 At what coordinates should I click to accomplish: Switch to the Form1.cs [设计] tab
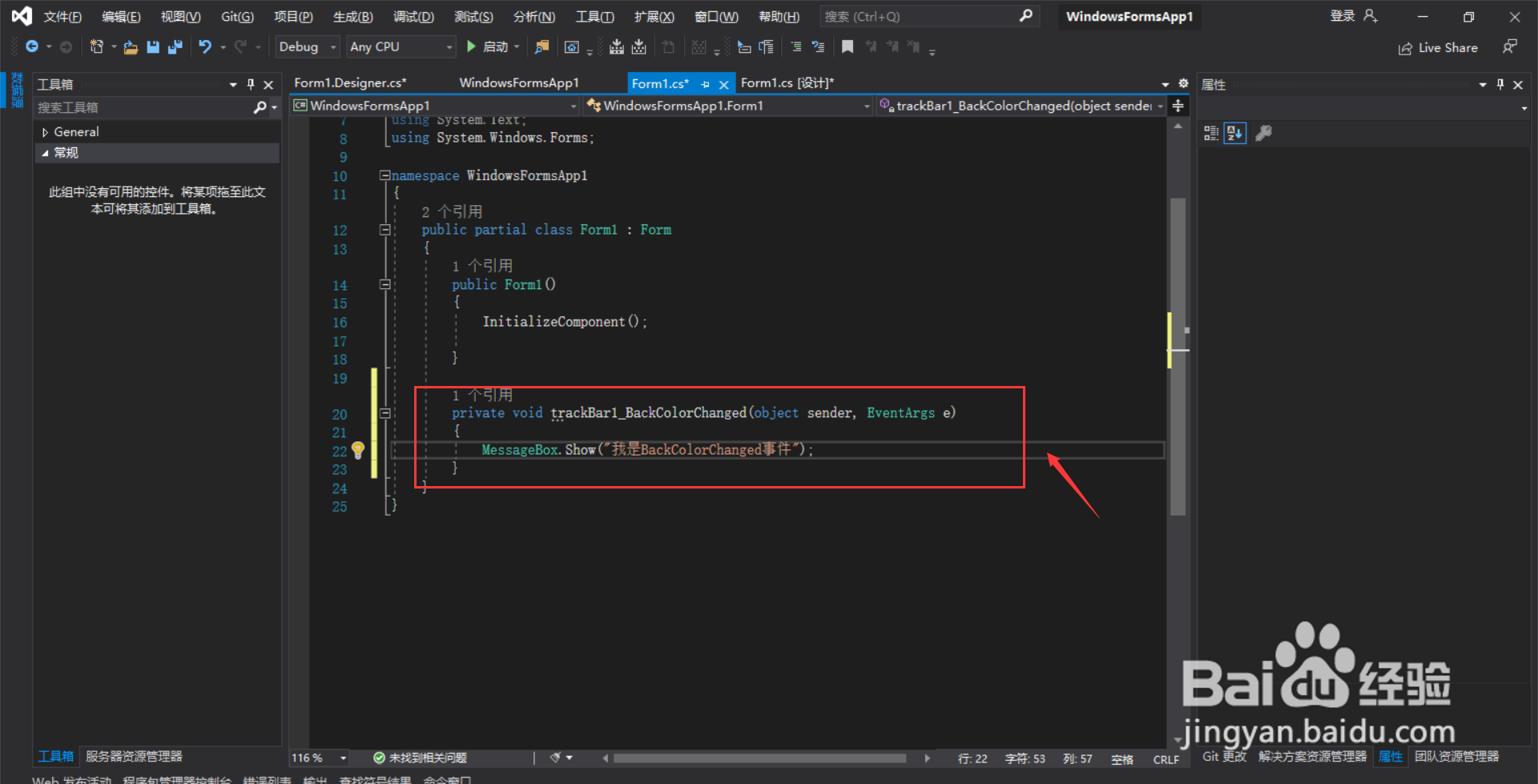(787, 83)
